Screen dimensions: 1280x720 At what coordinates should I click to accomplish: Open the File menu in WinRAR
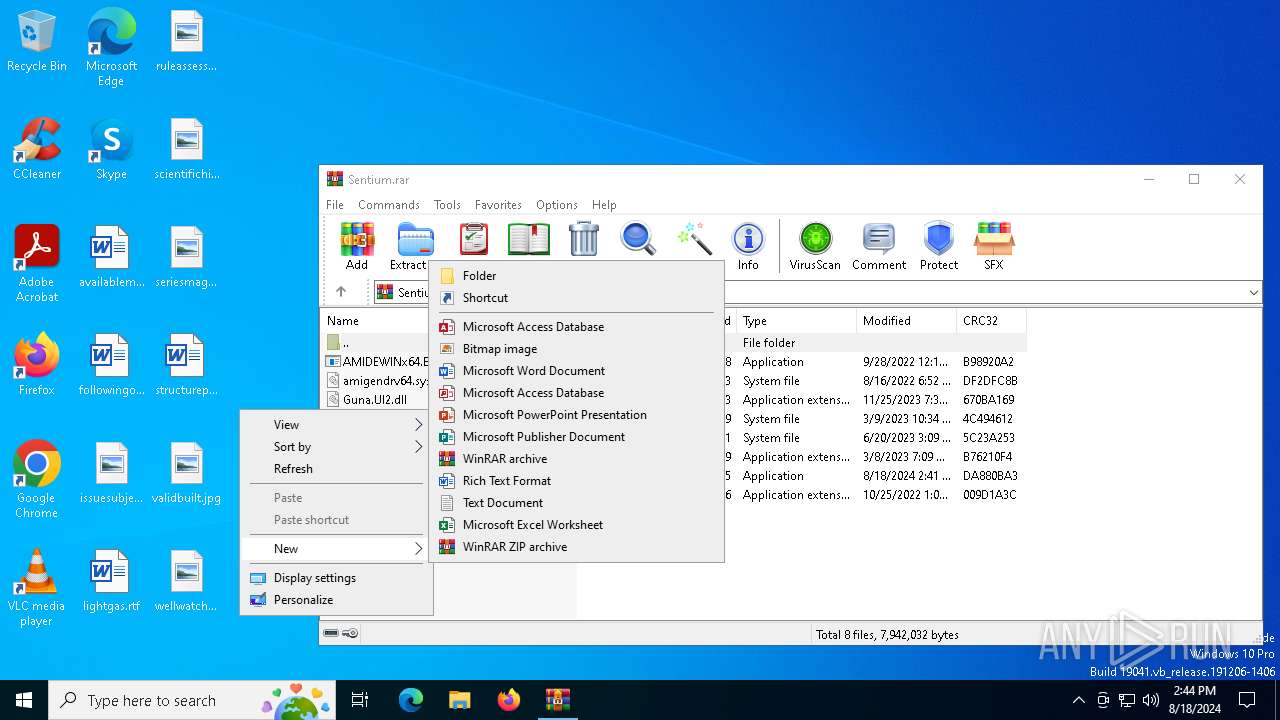tap(335, 205)
